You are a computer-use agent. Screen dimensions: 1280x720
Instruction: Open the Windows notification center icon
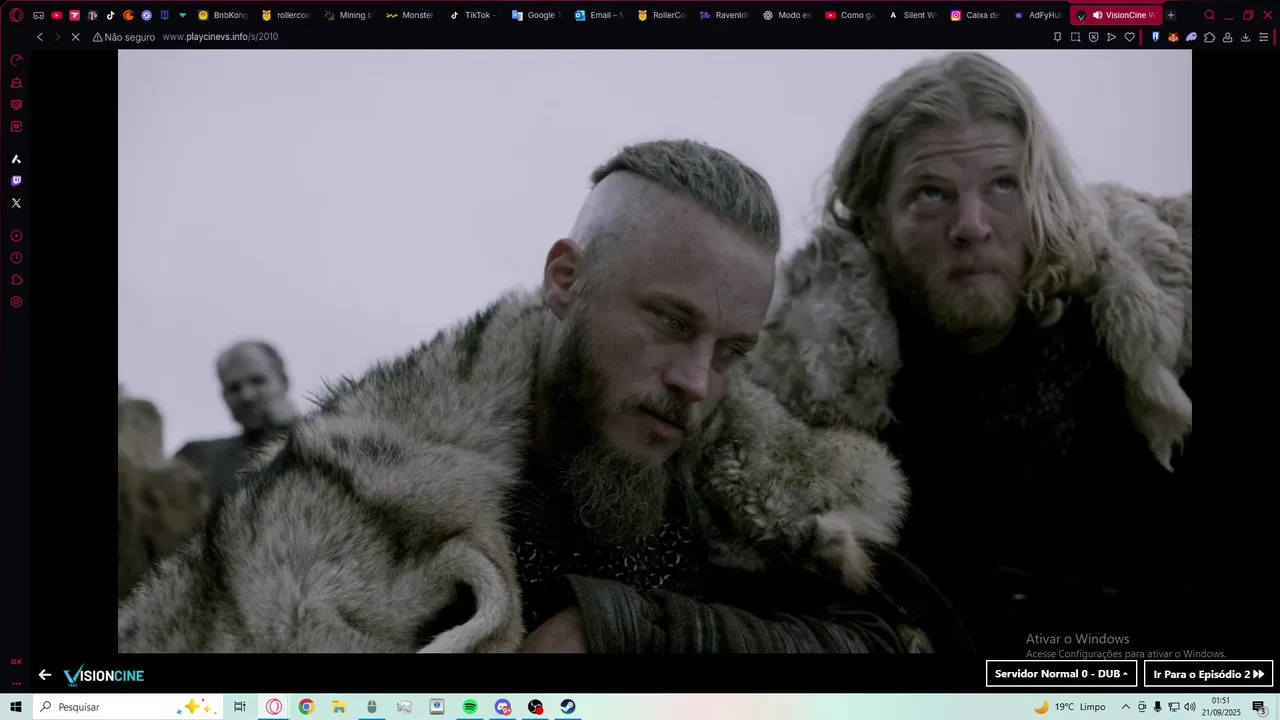coord(1260,707)
